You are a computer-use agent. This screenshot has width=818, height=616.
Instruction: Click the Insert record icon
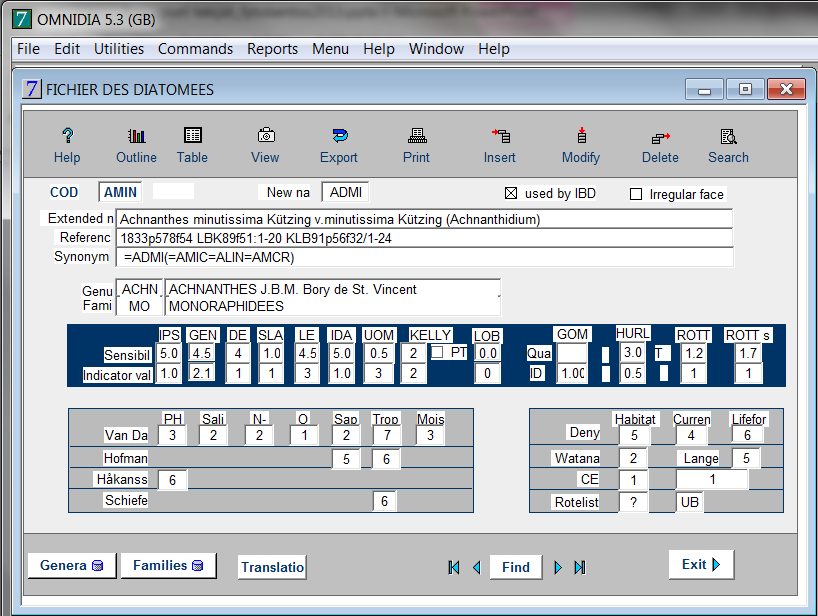tap(500, 136)
